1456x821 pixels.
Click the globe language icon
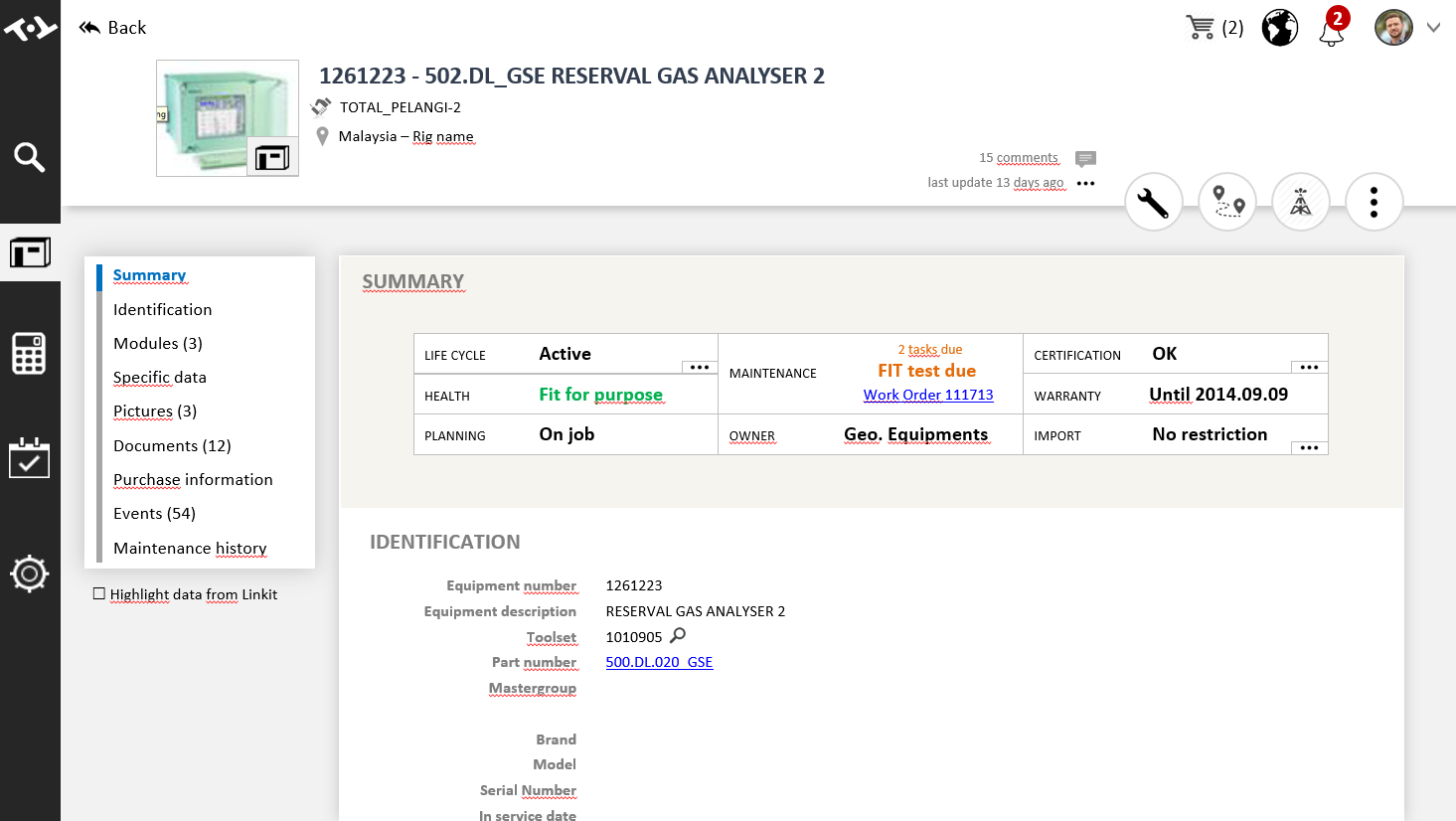(1279, 28)
